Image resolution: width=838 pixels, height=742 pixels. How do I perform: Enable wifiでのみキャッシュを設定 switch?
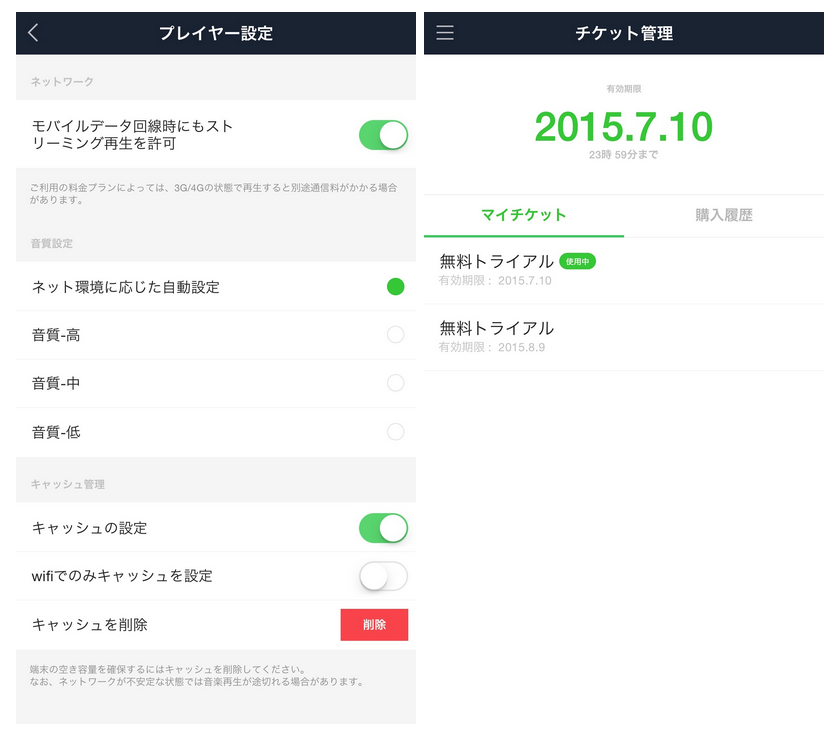pyautogui.click(x=383, y=576)
